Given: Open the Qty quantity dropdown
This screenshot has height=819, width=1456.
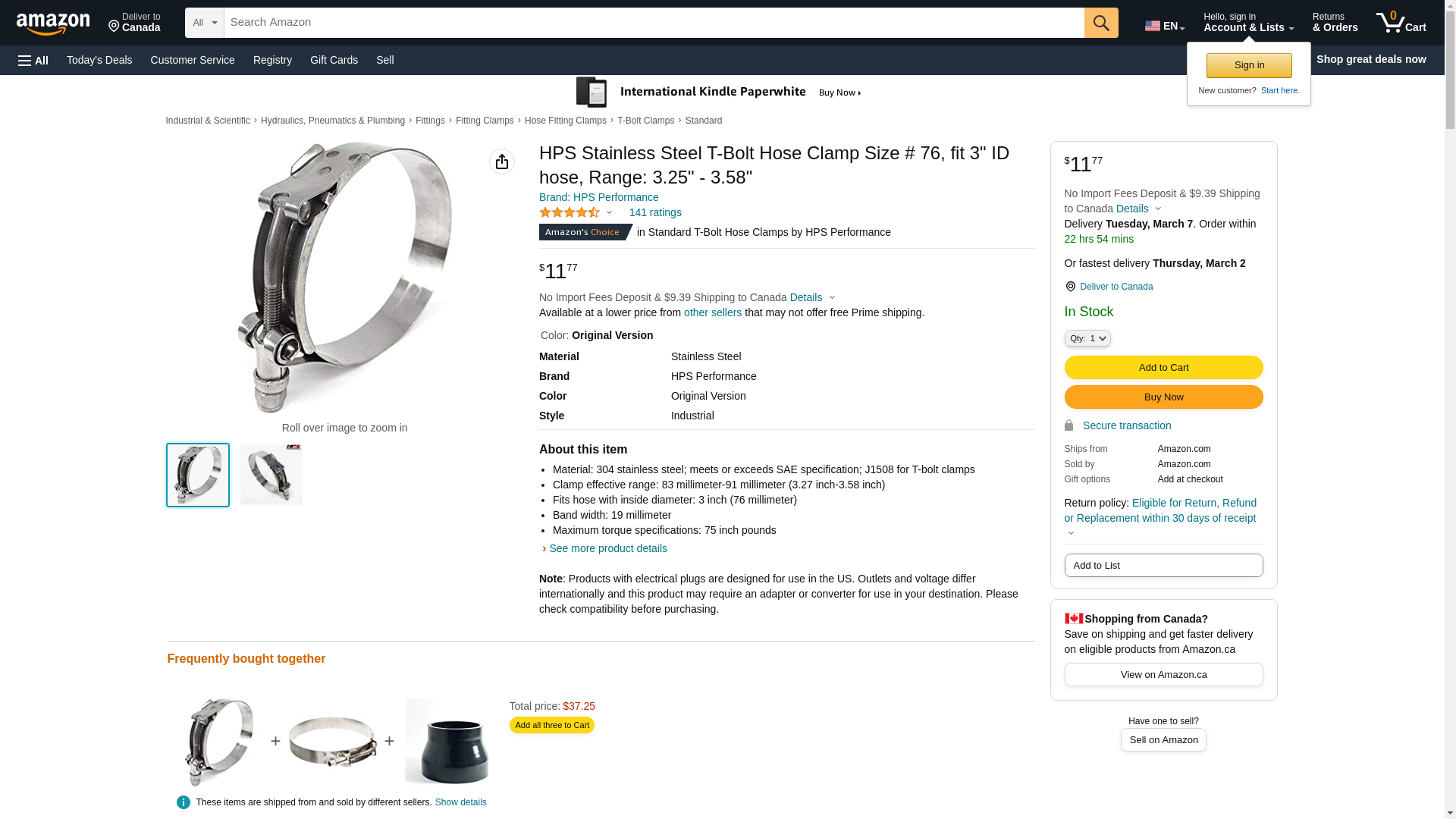Looking at the screenshot, I should (1087, 338).
